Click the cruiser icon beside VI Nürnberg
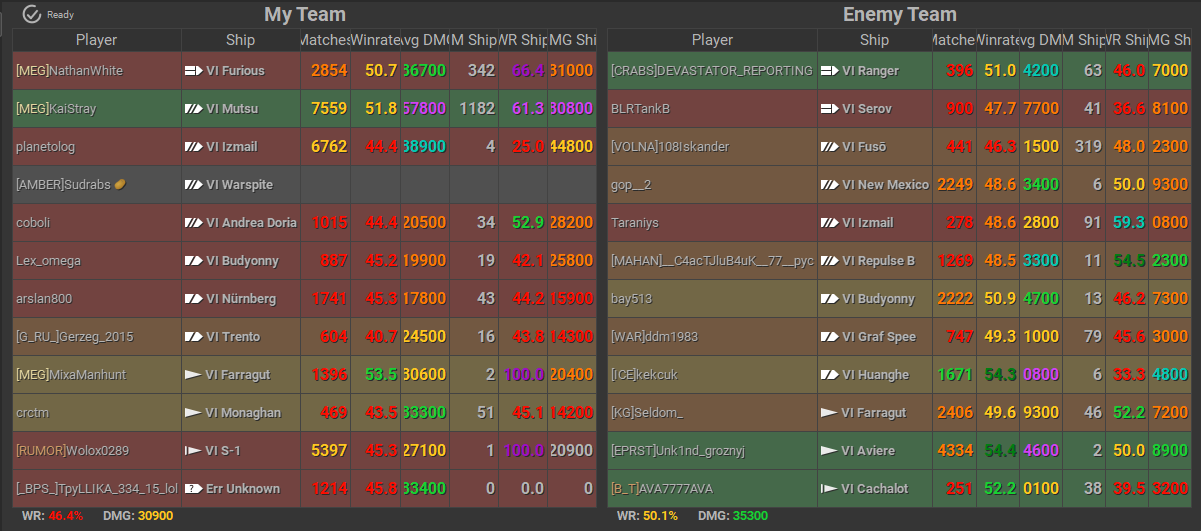Image resolution: width=1201 pixels, height=531 pixels. point(193,299)
